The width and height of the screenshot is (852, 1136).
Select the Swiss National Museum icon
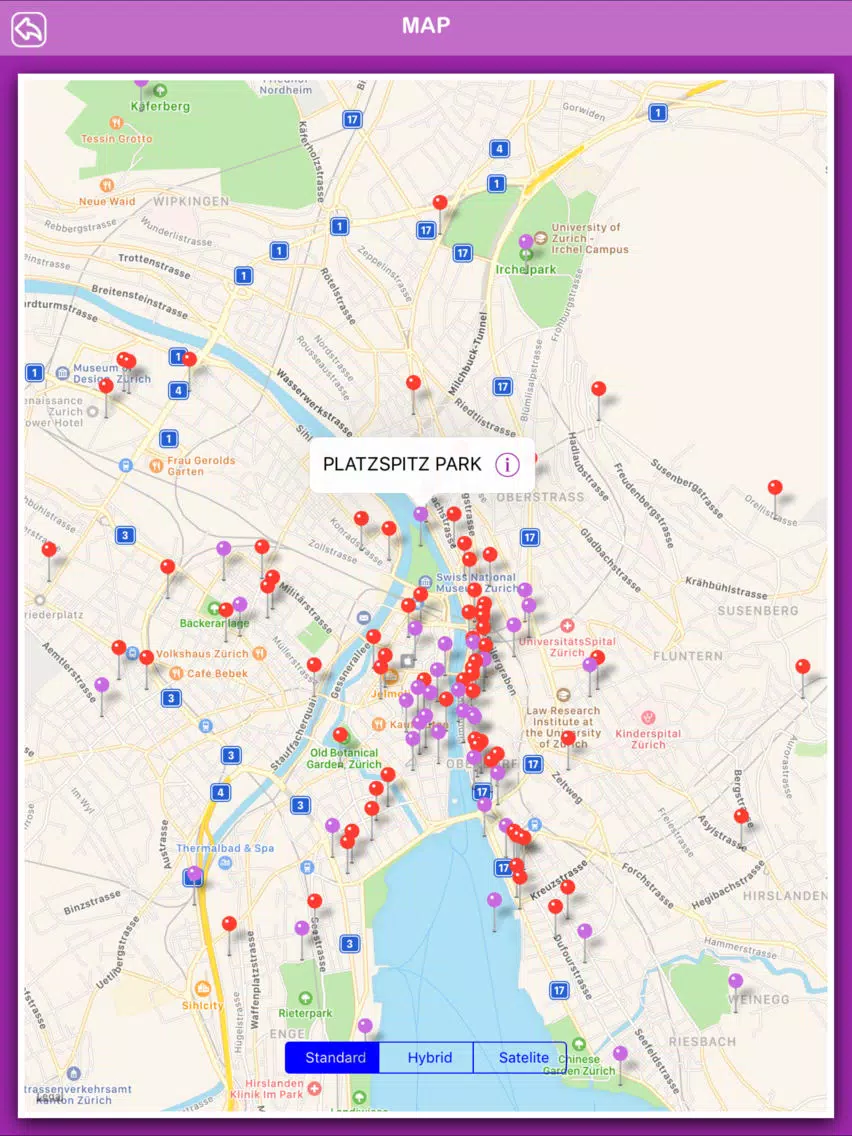click(x=425, y=581)
